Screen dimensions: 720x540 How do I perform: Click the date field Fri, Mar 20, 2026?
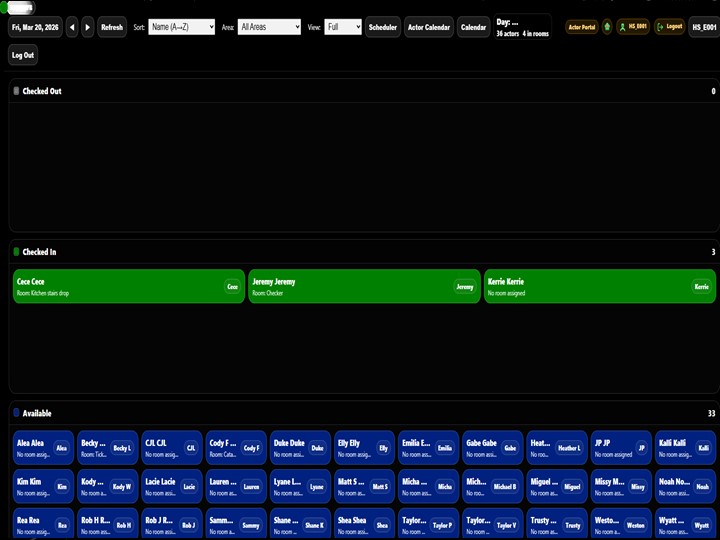35,27
